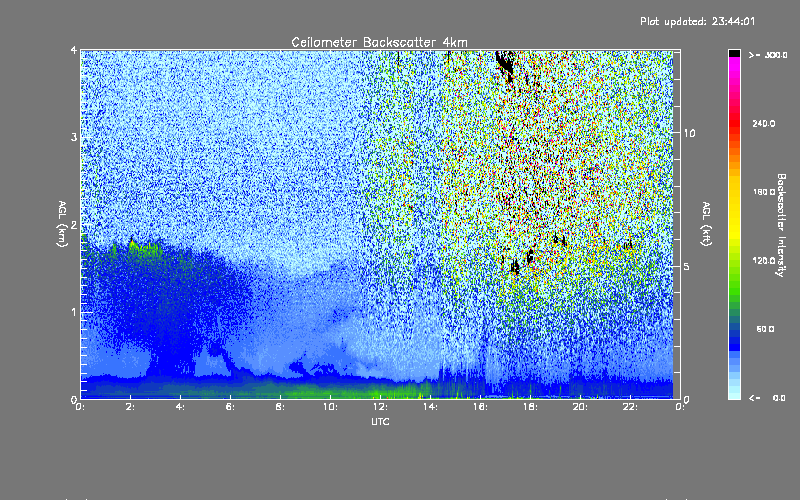Click the 60.0 colorbar value
The width and height of the screenshot is (800, 500).
765,329
